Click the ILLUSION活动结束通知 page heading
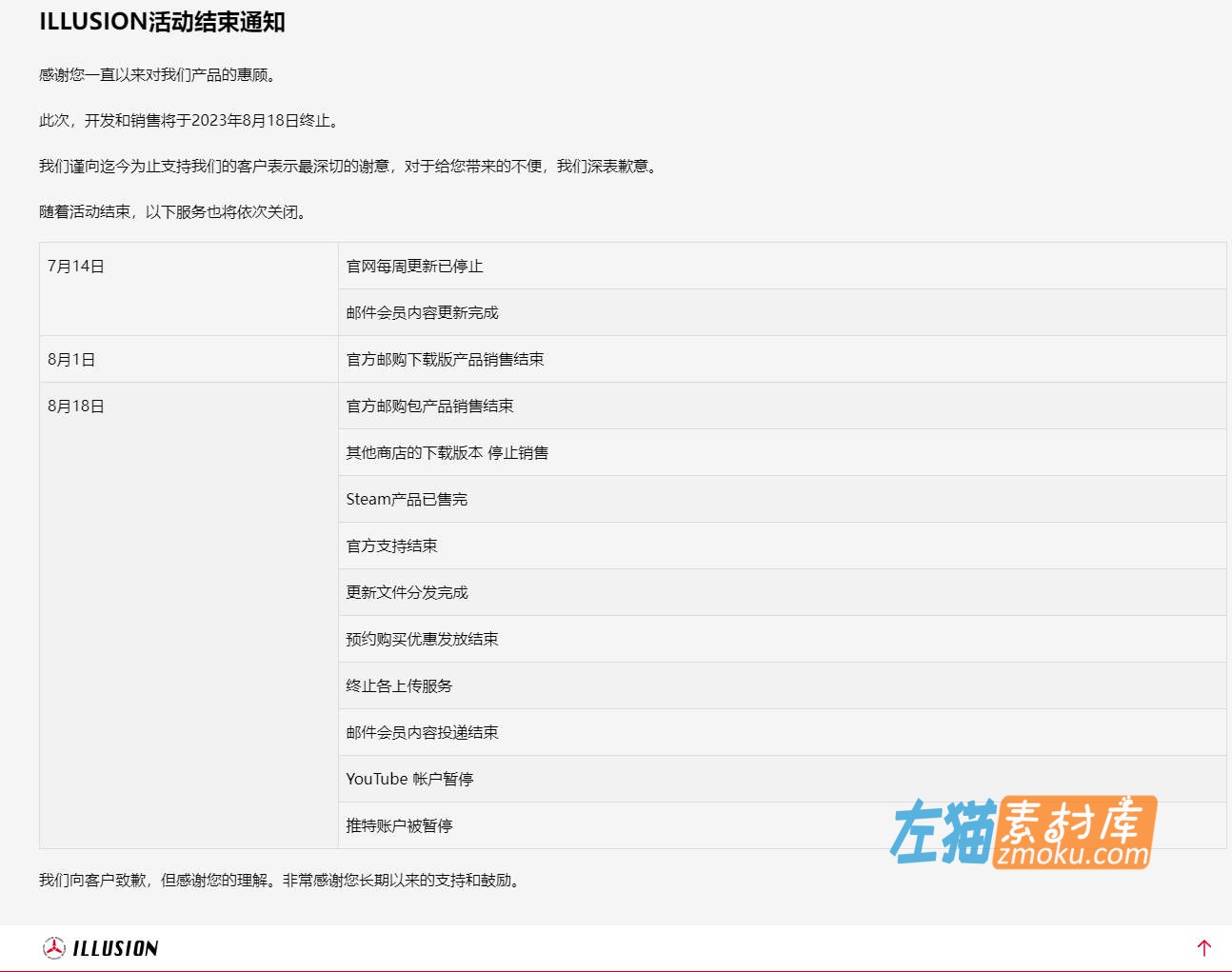 tap(162, 22)
